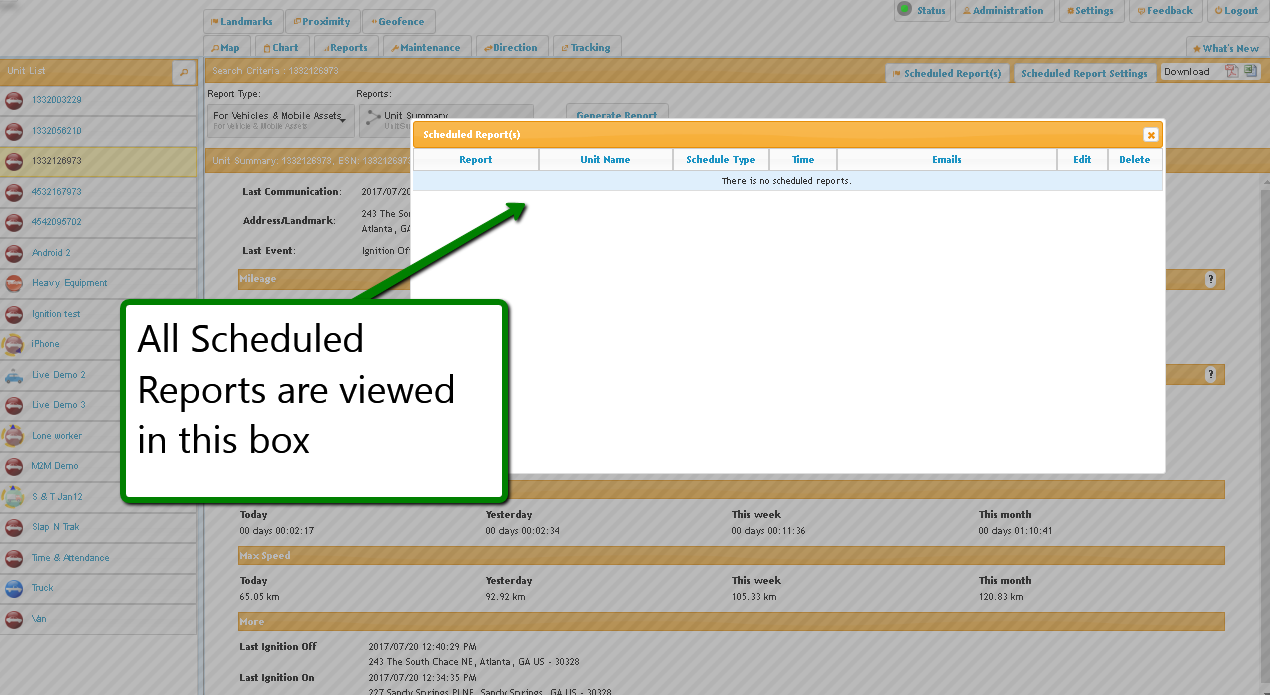Select unit 4532167973 in Unit List
Screen dimensions: 1270x695
coord(57,192)
